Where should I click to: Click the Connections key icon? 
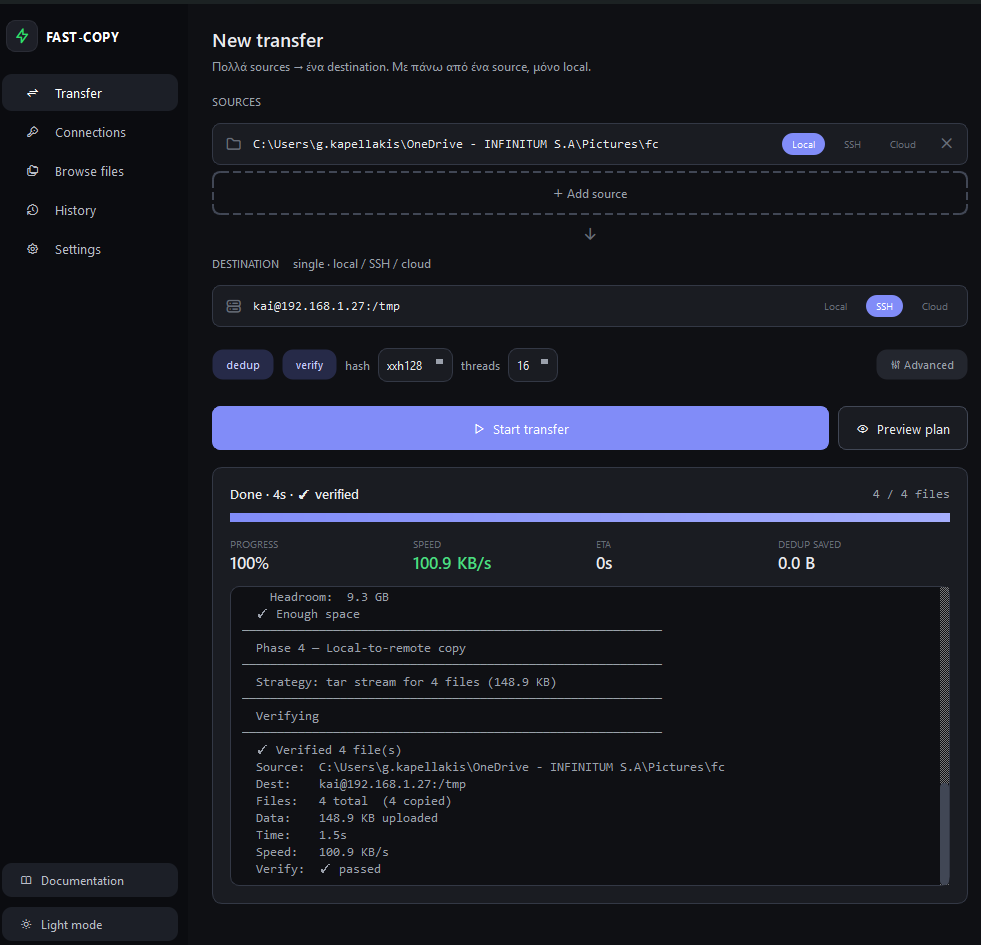[x=33, y=132]
